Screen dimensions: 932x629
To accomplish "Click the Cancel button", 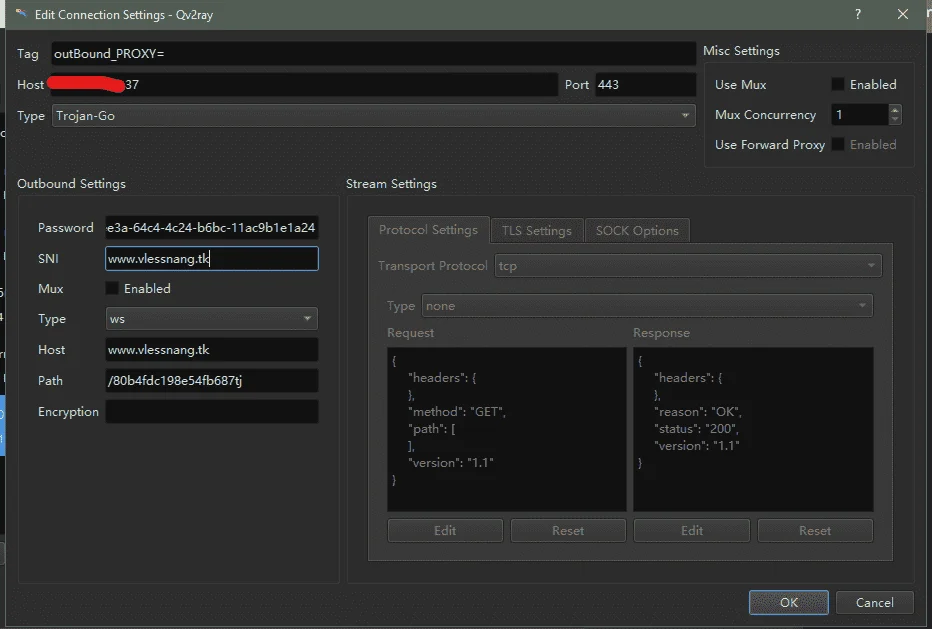I will point(874,602).
